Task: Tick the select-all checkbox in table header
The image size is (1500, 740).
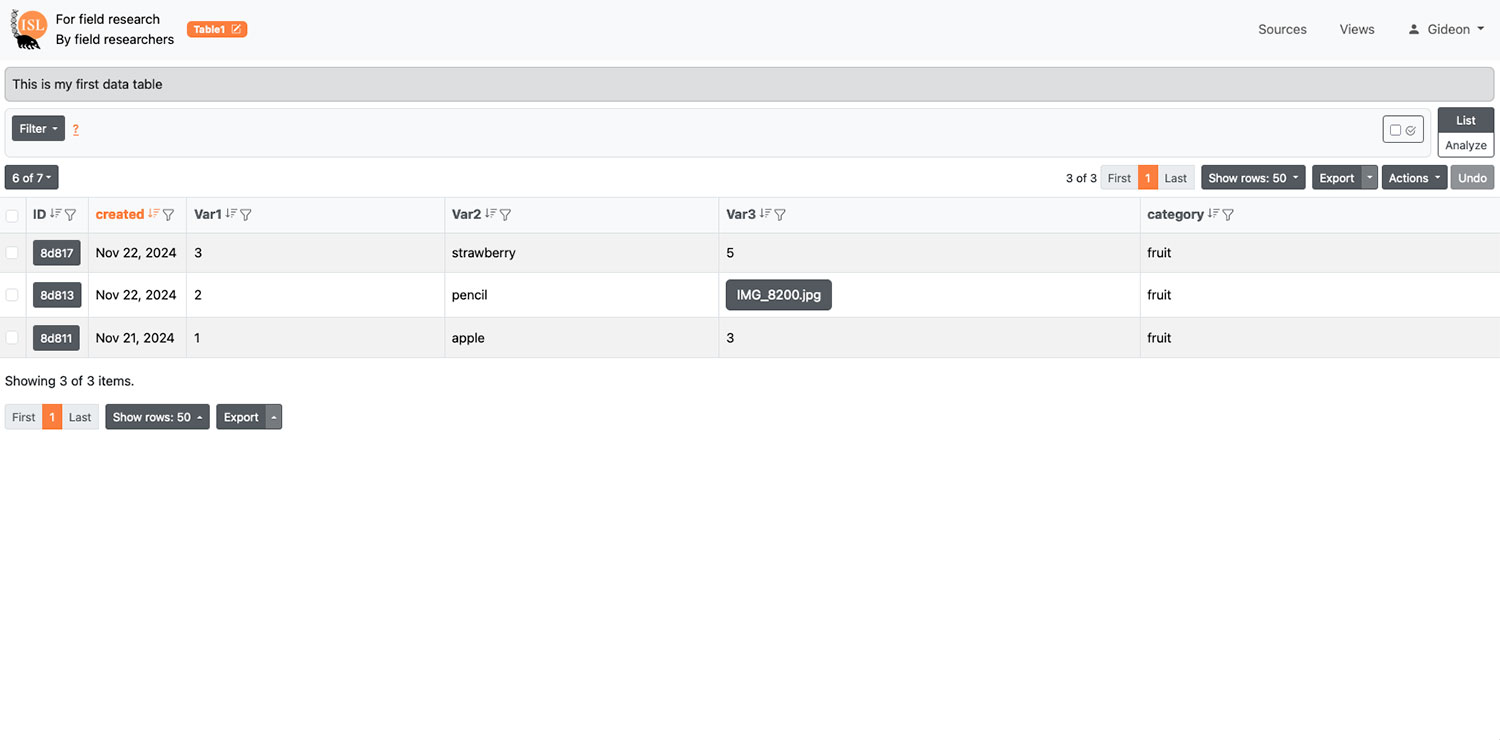Action: 12,215
